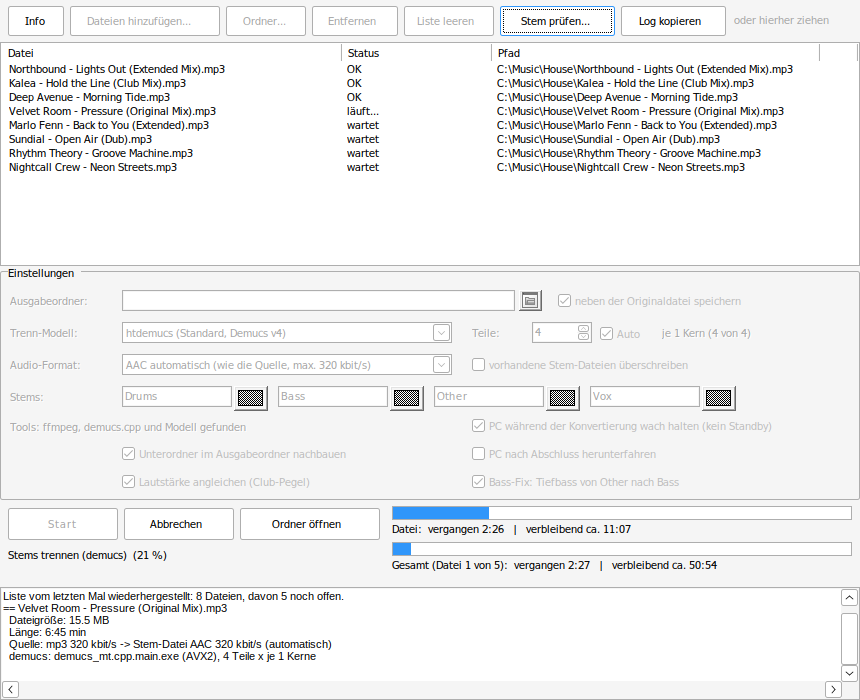Click the 'Ordner...' button

[x=265, y=21]
